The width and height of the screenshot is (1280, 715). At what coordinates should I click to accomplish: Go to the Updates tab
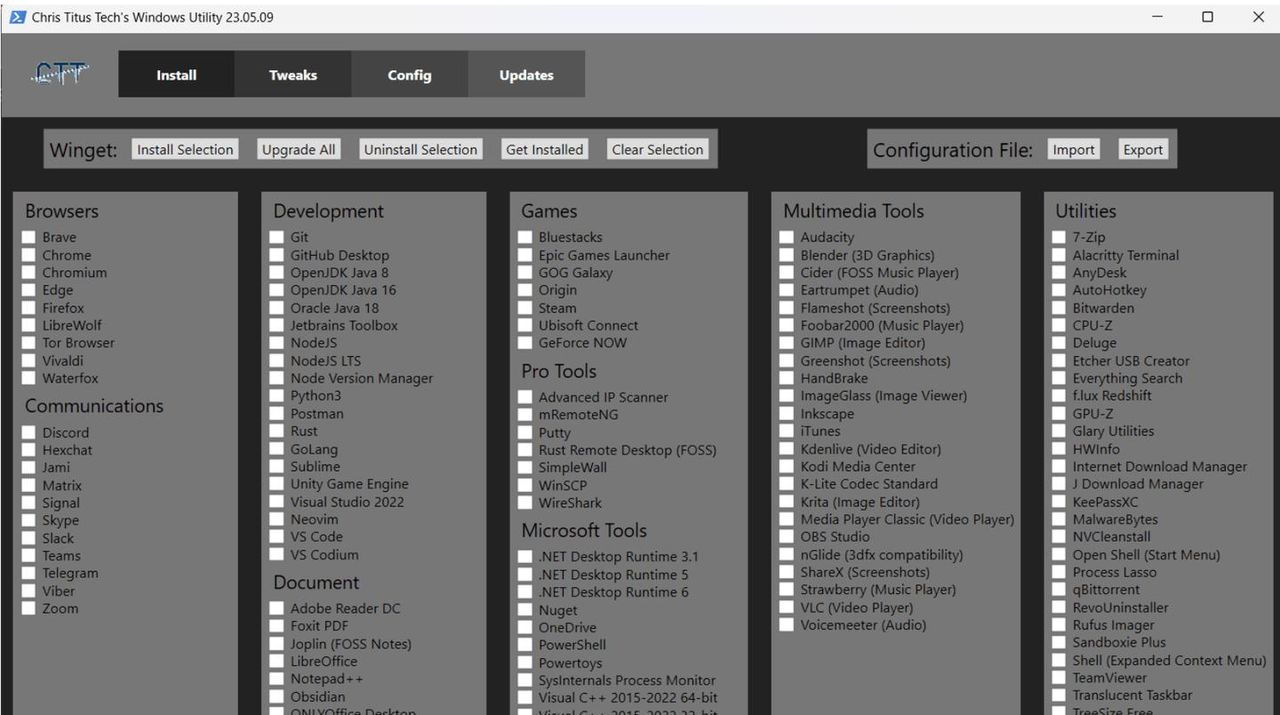(x=526, y=75)
